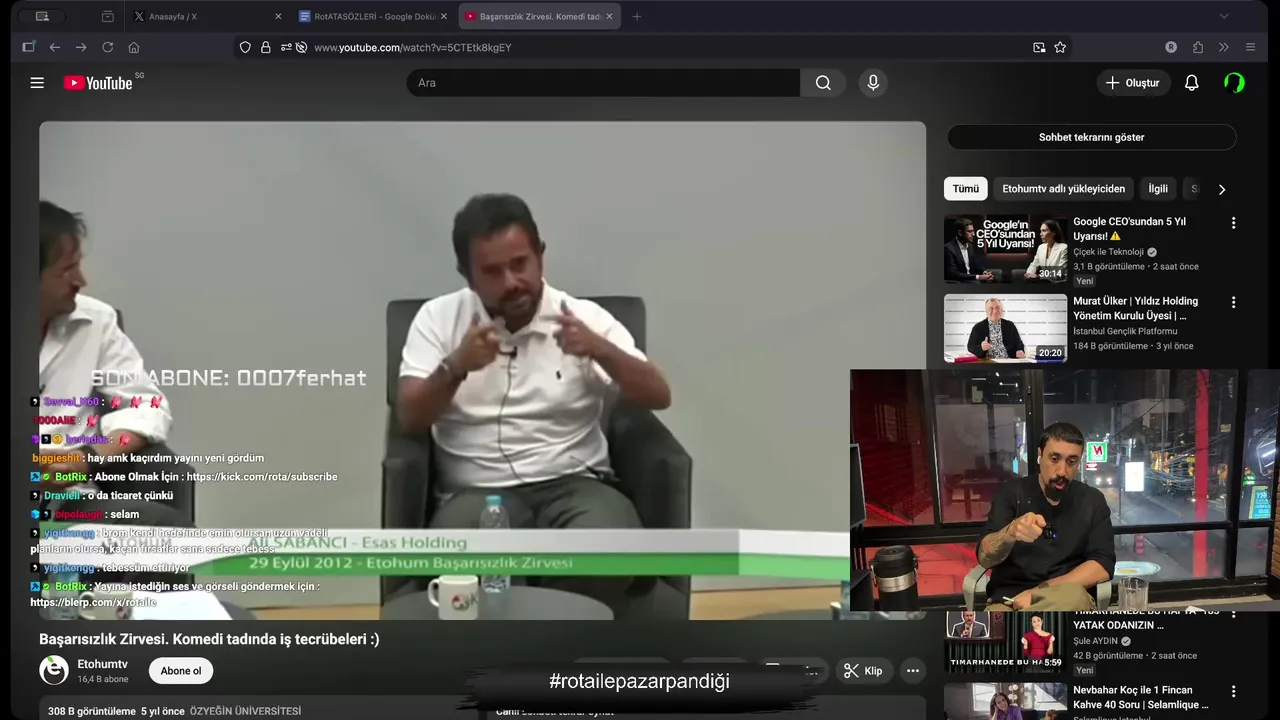Open the three-dot more actions under video
The image size is (1280, 720).
tap(912, 671)
